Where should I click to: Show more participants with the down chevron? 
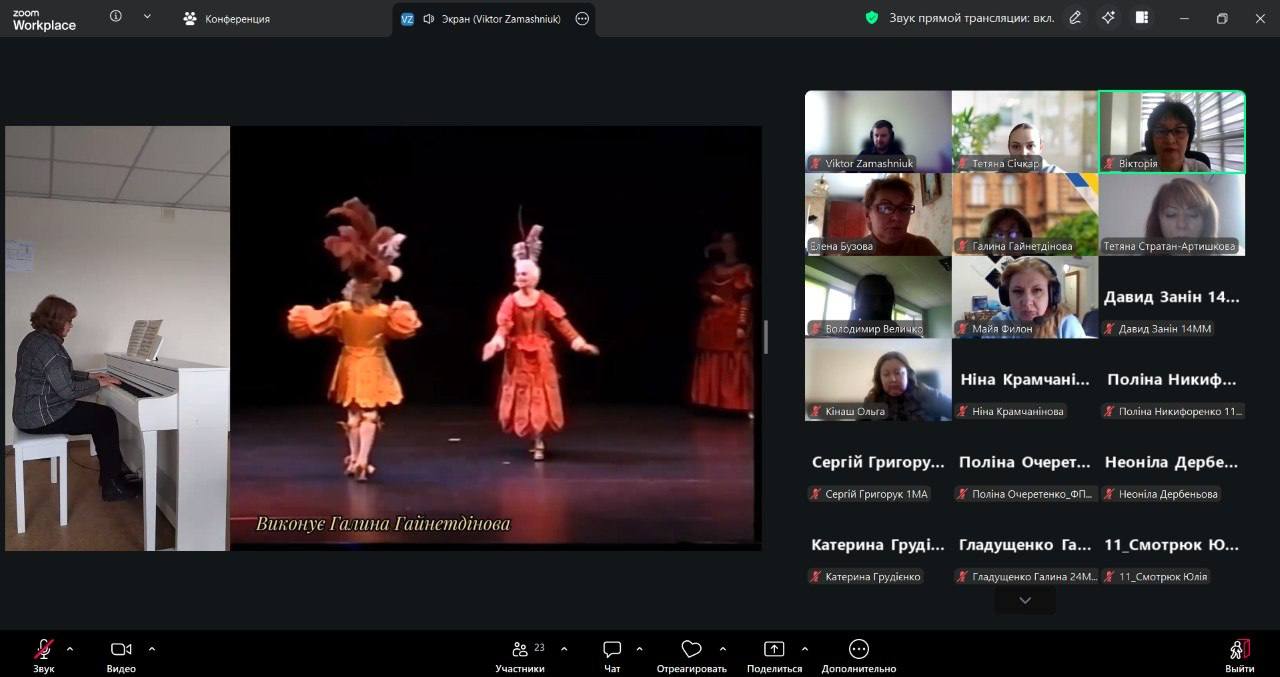(x=1025, y=600)
